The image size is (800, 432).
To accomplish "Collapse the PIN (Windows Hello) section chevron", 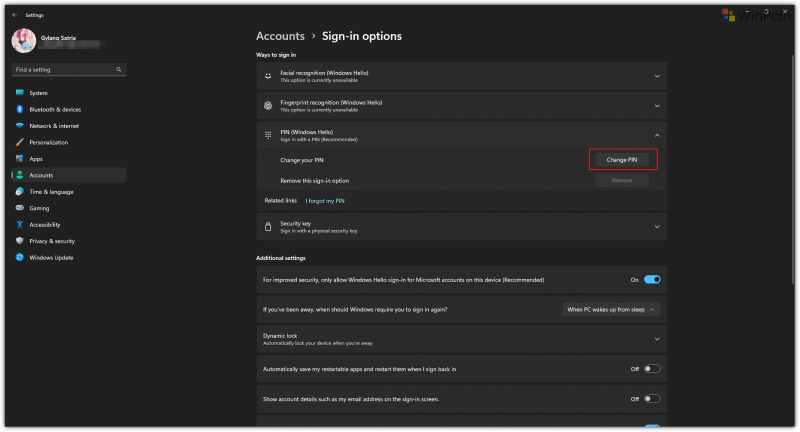I will [x=657, y=135].
